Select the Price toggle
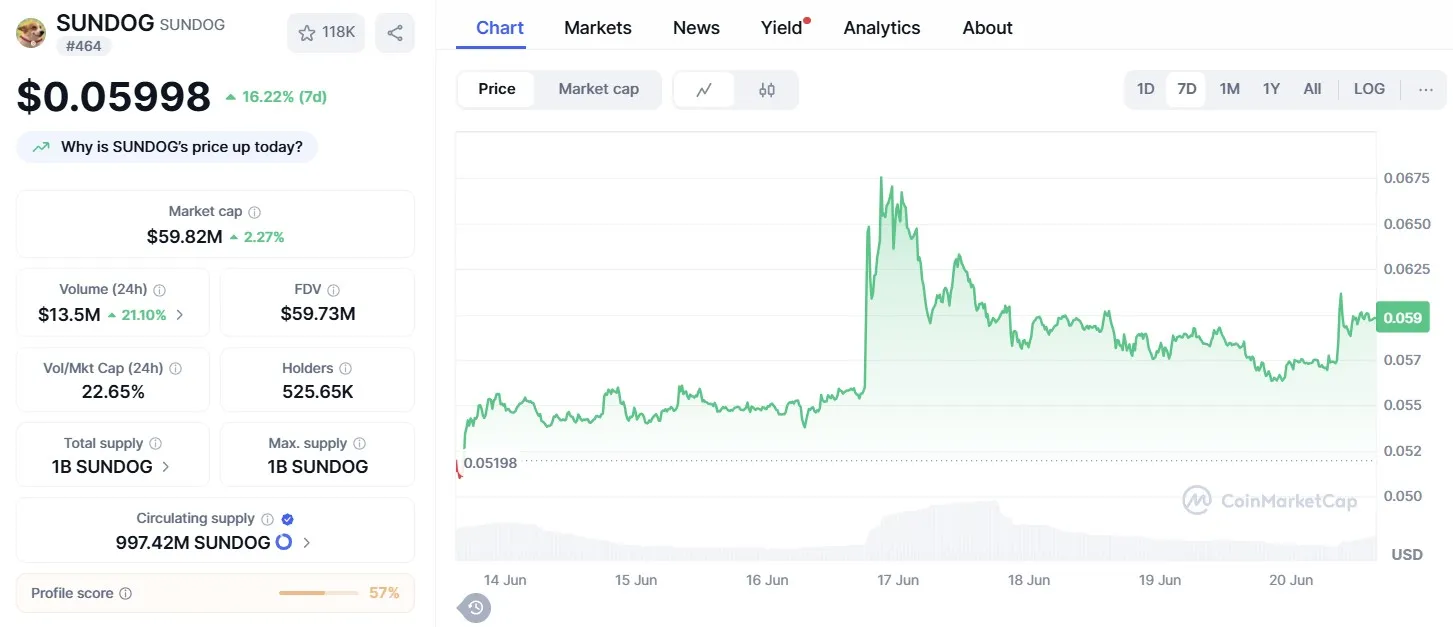The width and height of the screenshot is (1453, 627). coord(497,89)
